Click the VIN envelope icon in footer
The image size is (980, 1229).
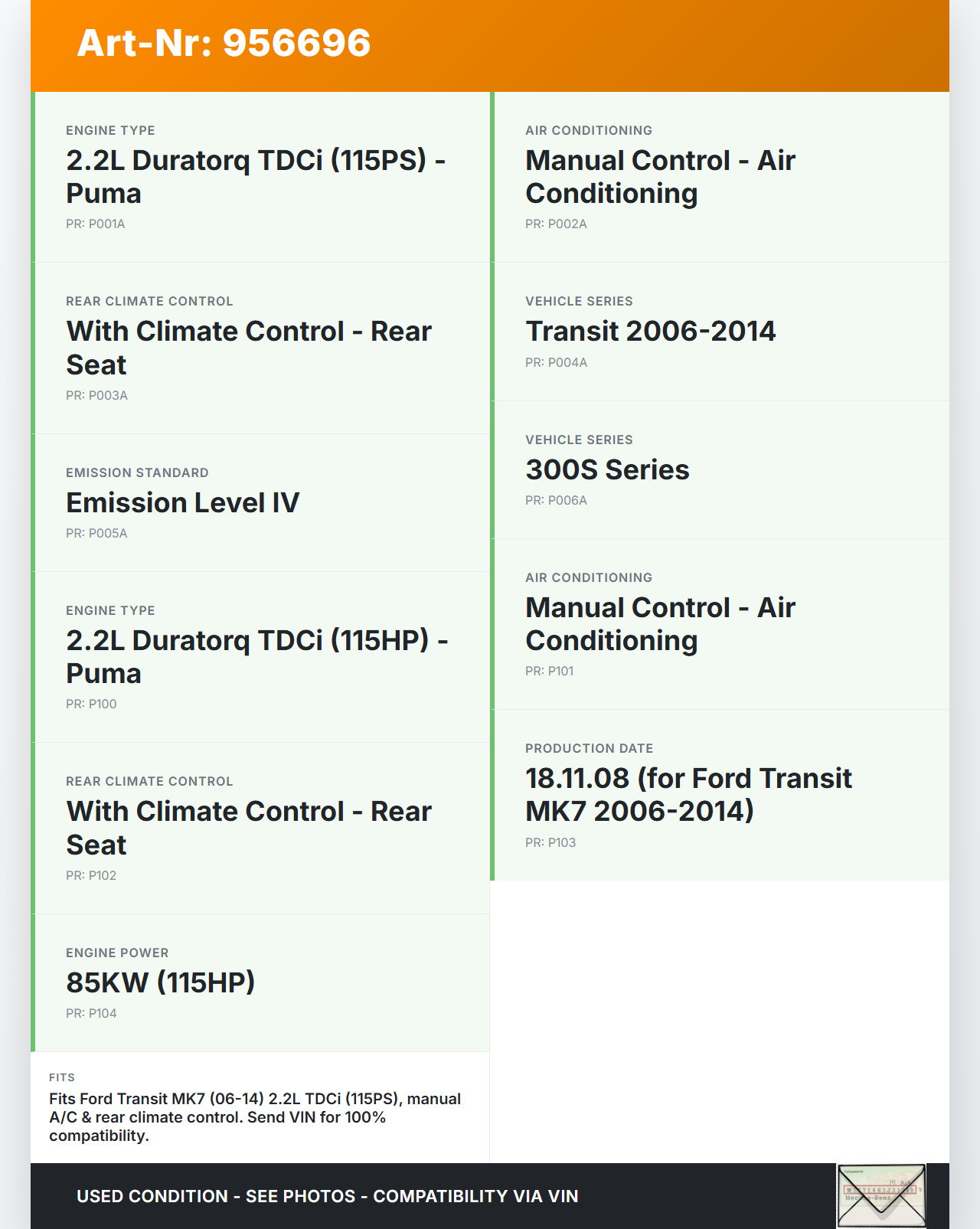[881, 1195]
